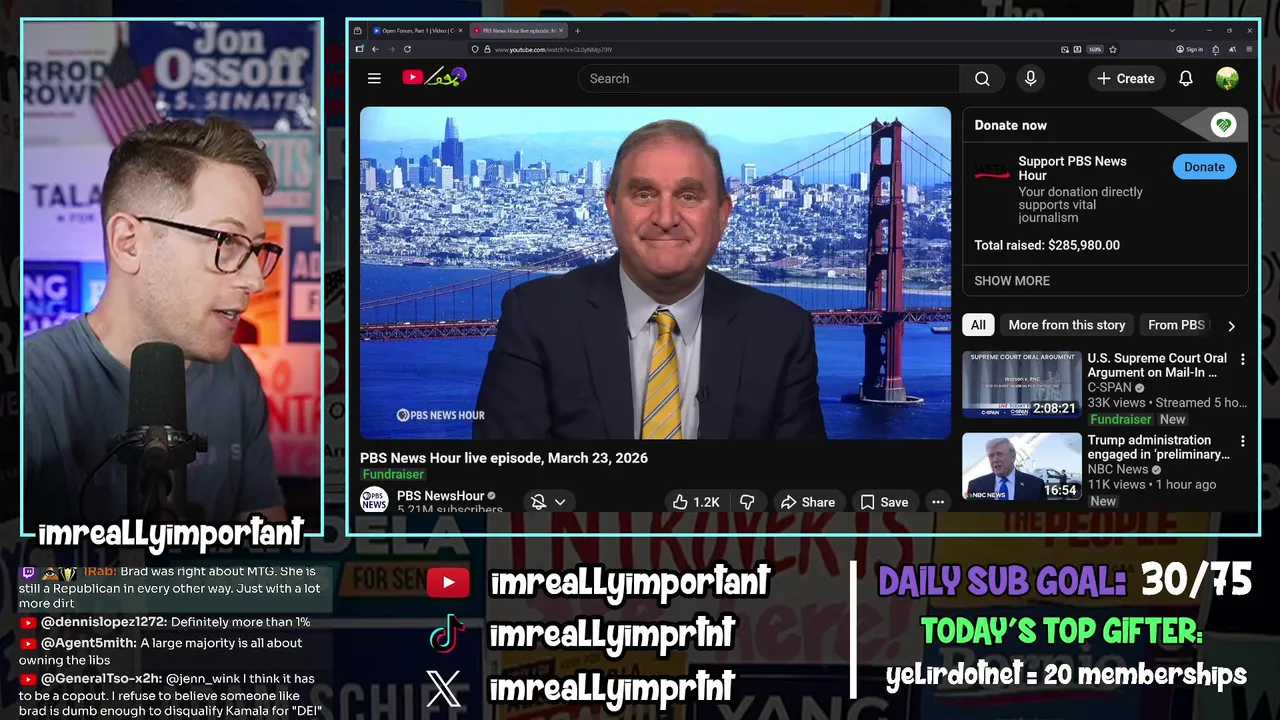
Task: Select the More from this story chip
Action: [x=1066, y=325]
